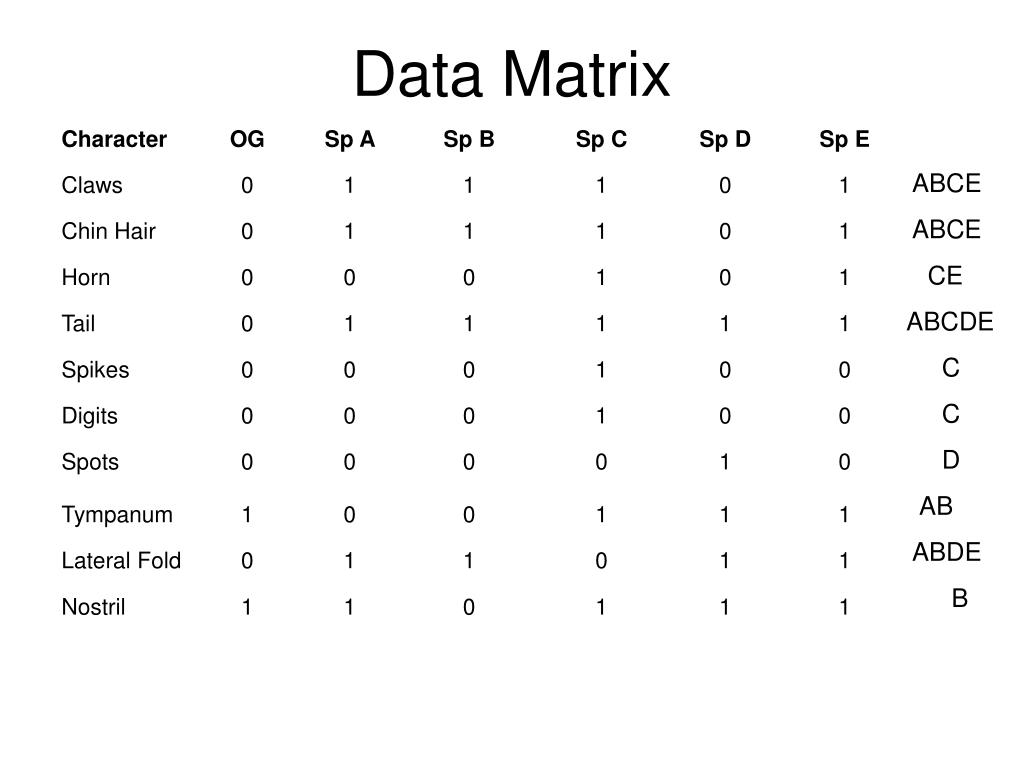Select the Tympanum row label
This screenshot has height=768, width=1024.
[x=117, y=515]
